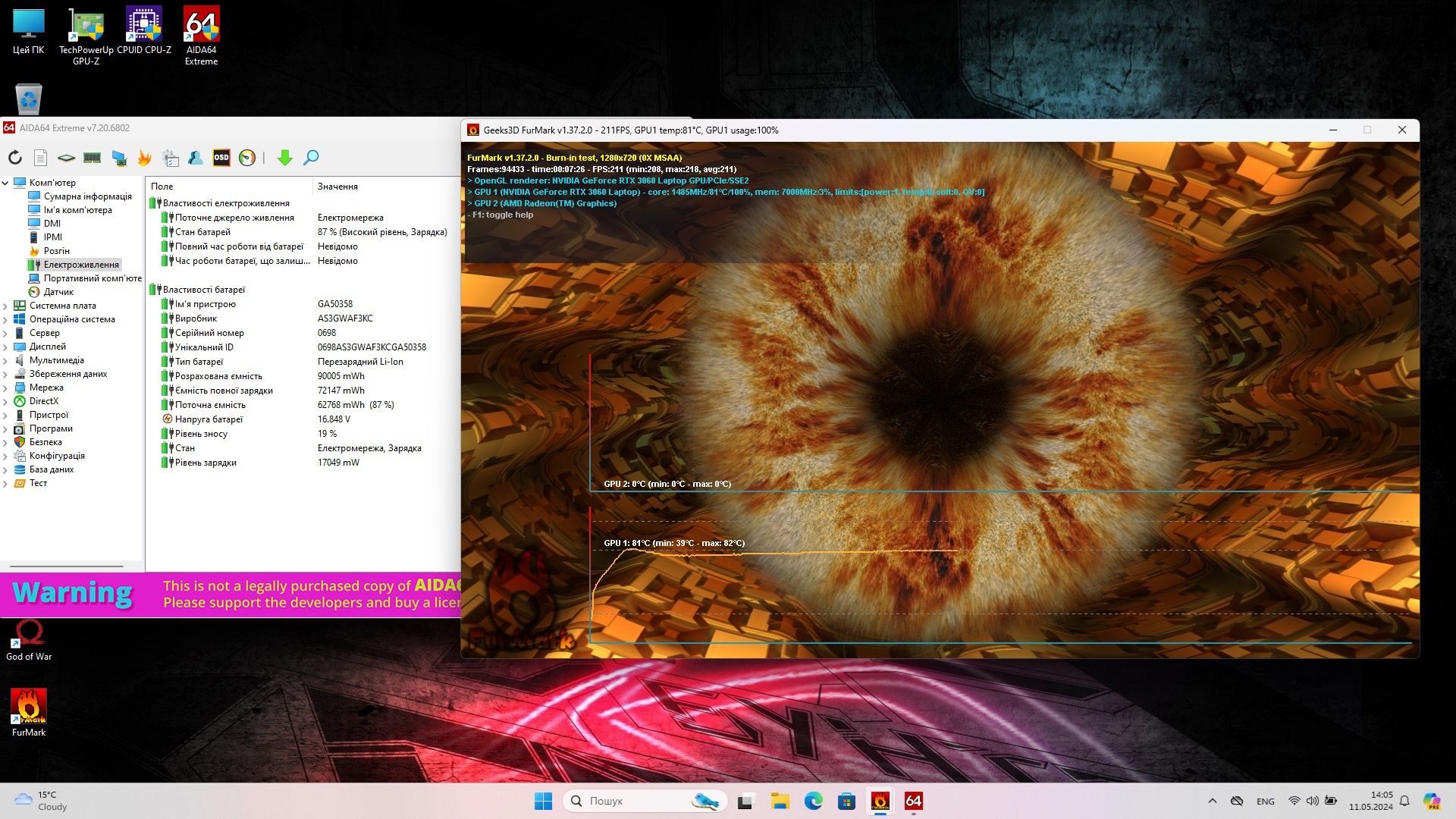Open the Cloudy weather widget

(x=41, y=801)
